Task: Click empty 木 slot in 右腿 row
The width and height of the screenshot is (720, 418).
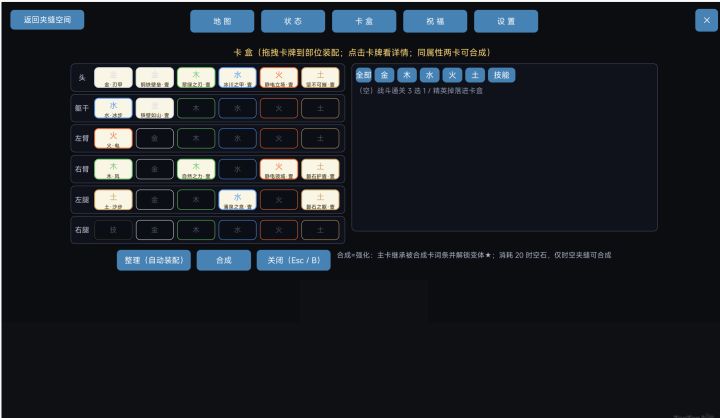Action: [196, 230]
